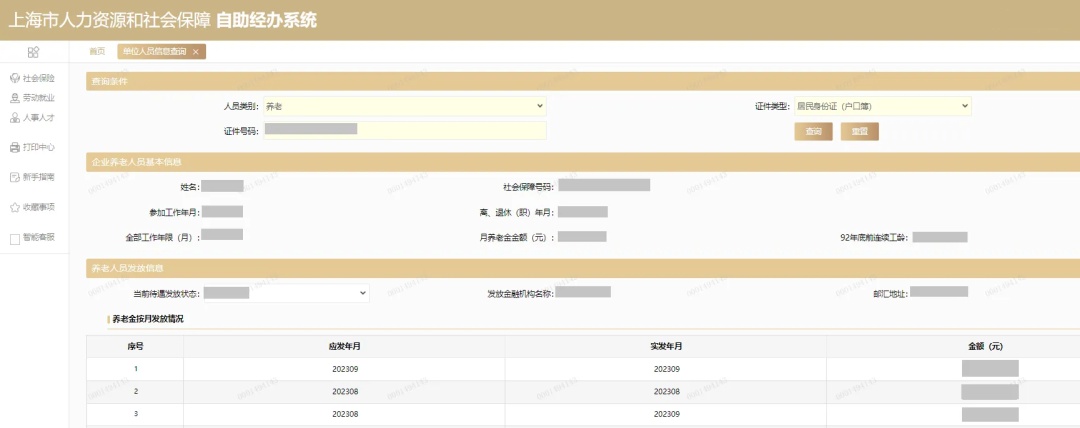
Task: Close the 单位人员信息查询 tab
Action: [196, 52]
